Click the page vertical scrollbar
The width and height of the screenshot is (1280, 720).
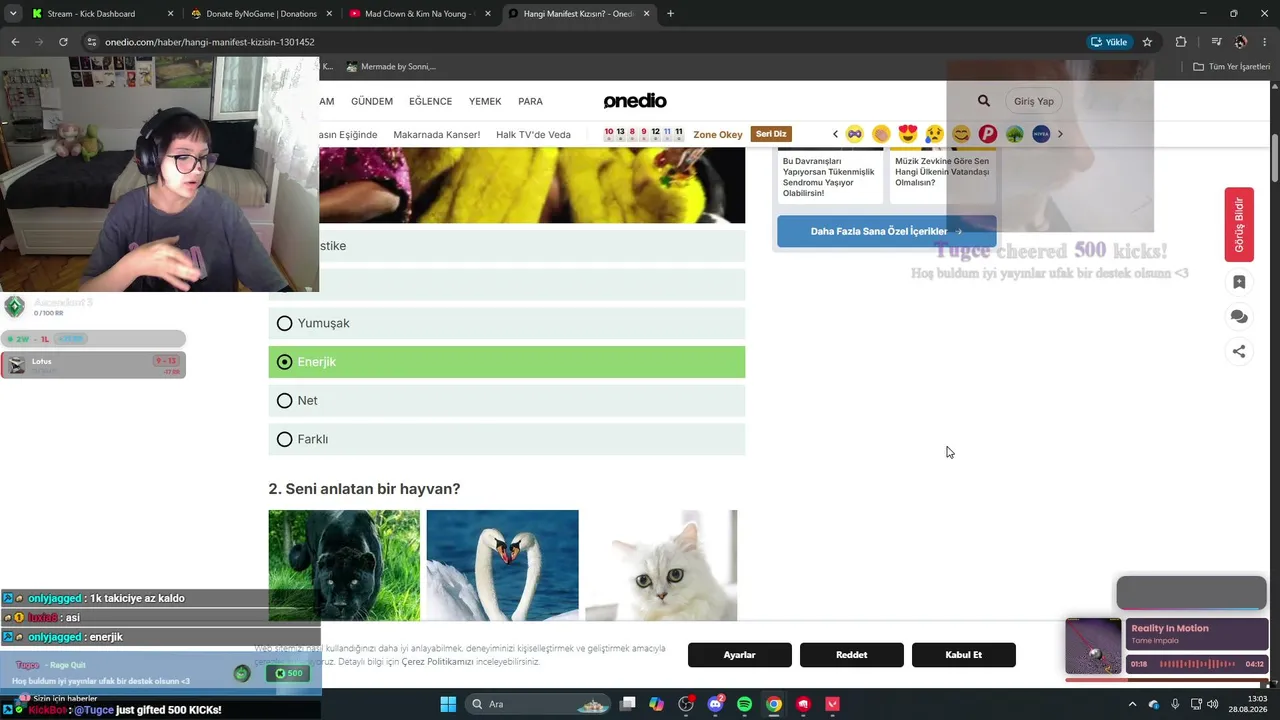[1274, 156]
